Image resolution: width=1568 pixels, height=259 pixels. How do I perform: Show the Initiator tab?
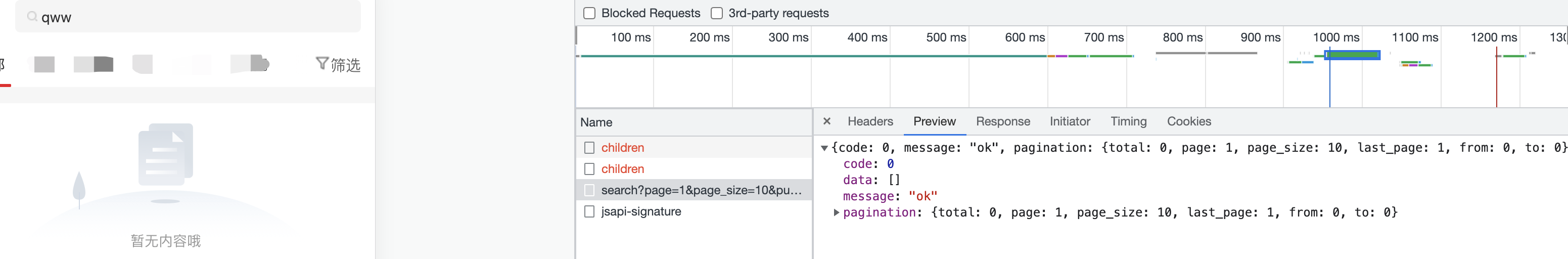click(1070, 121)
